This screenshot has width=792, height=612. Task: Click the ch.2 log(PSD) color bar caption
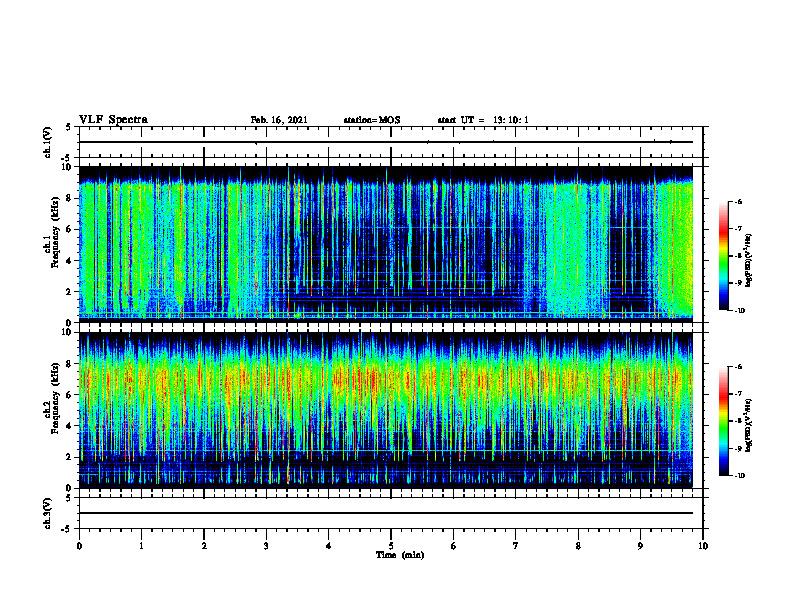tap(749, 425)
